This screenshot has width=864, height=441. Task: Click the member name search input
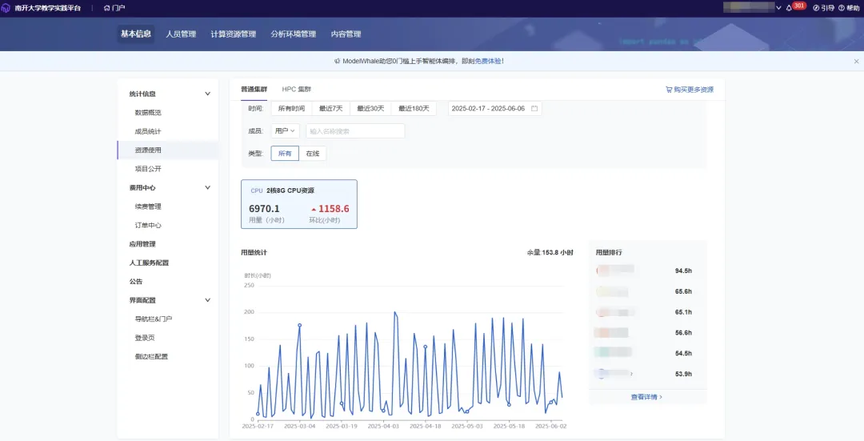click(355, 131)
